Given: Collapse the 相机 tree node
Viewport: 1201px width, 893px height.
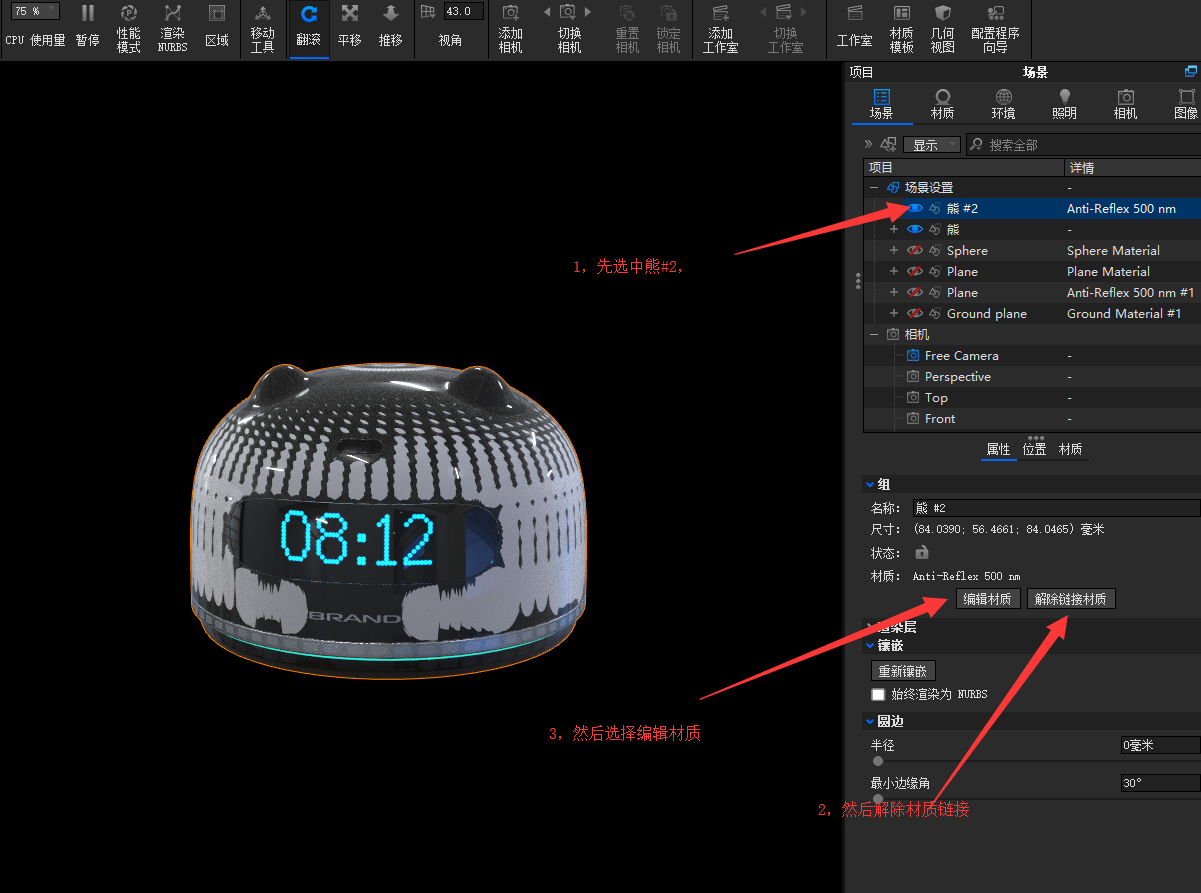Looking at the screenshot, I should [x=874, y=335].
